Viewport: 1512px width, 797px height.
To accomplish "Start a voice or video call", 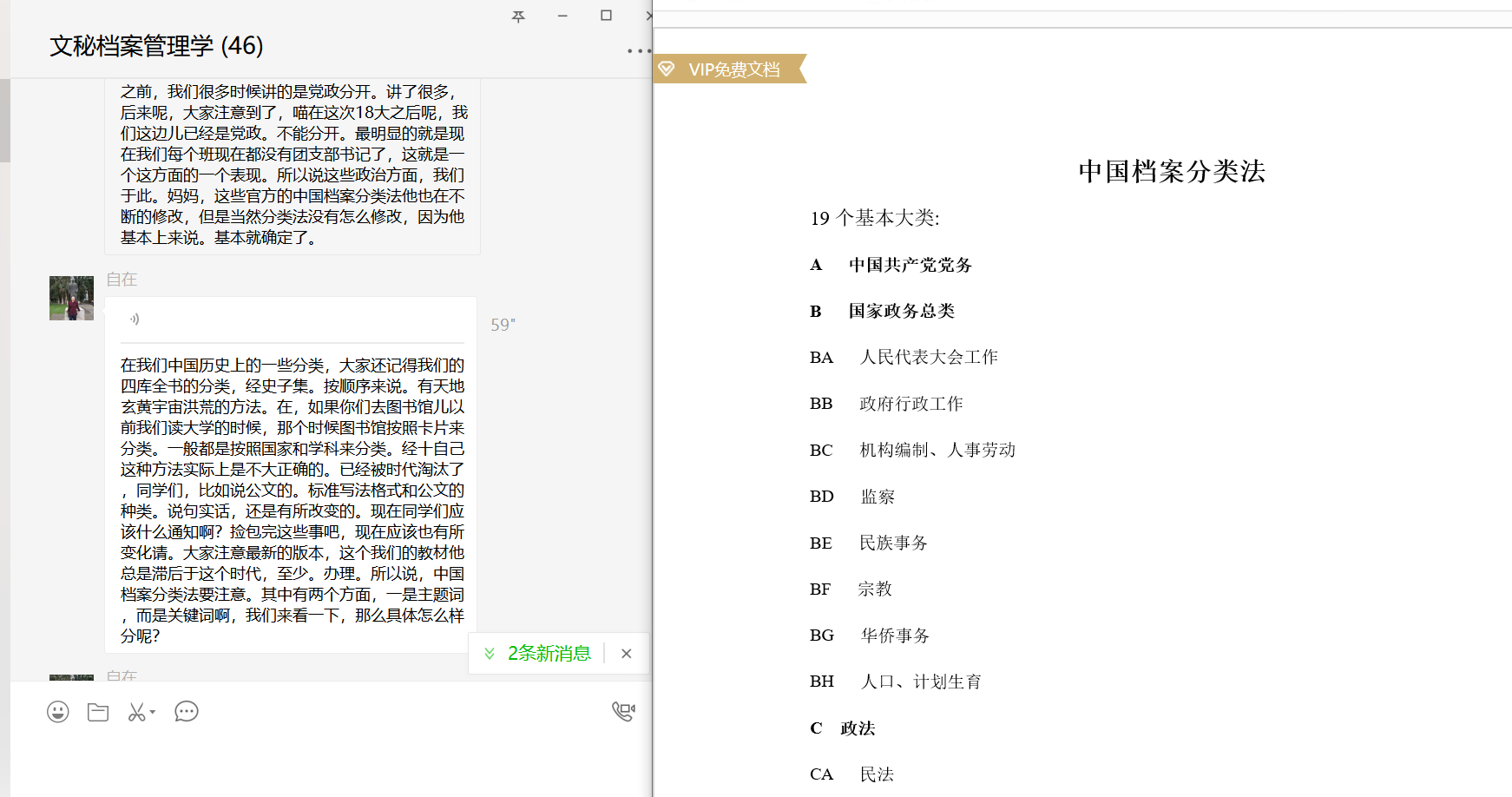I will point(623,712).
